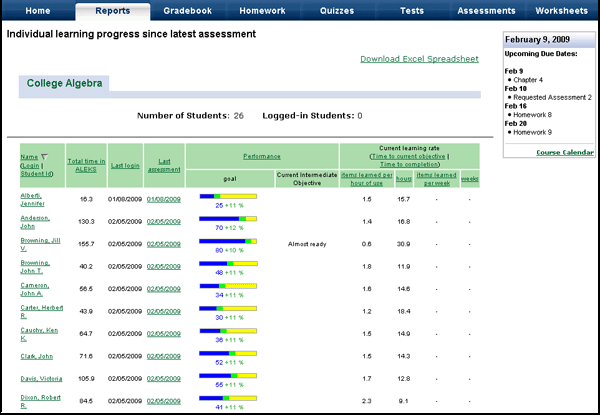The height and width of the screenshot is (415, 600).
Task: Open the Worksheets tab
Action: [561, 11]
